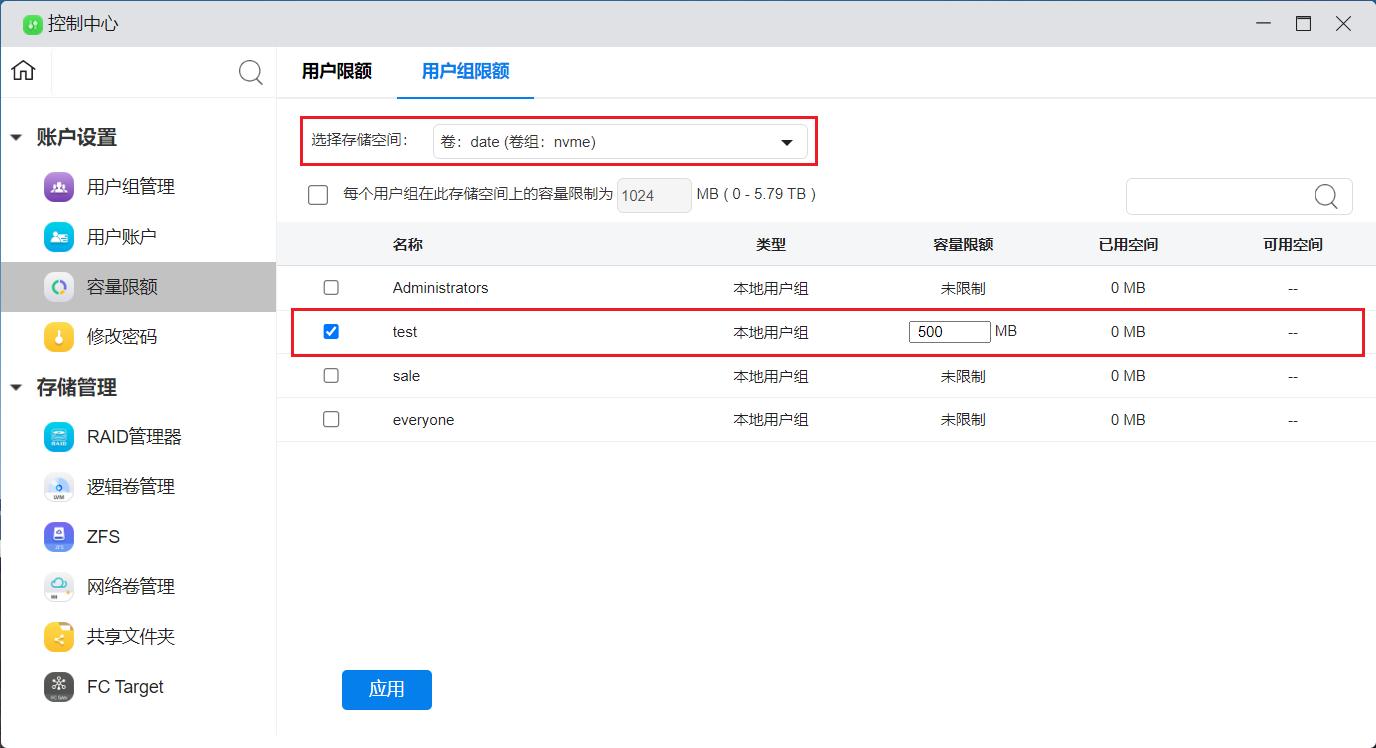The height and width of the screenshot is (748, 1376).
Task: Open the 选择存储空间 volume dropdown
Action: pyautogui.click(x=621, y=141)
